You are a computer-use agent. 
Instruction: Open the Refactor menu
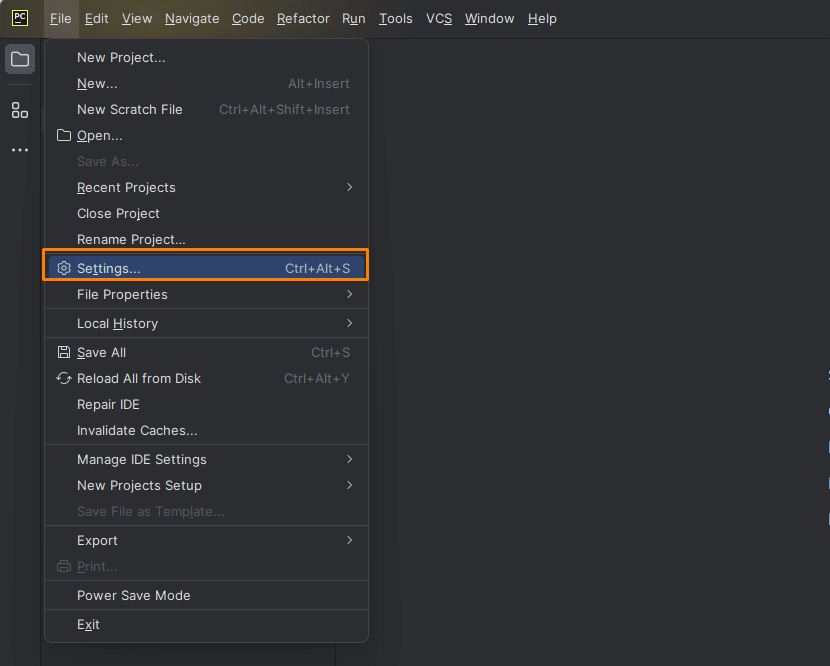click(x=303, y=19)
